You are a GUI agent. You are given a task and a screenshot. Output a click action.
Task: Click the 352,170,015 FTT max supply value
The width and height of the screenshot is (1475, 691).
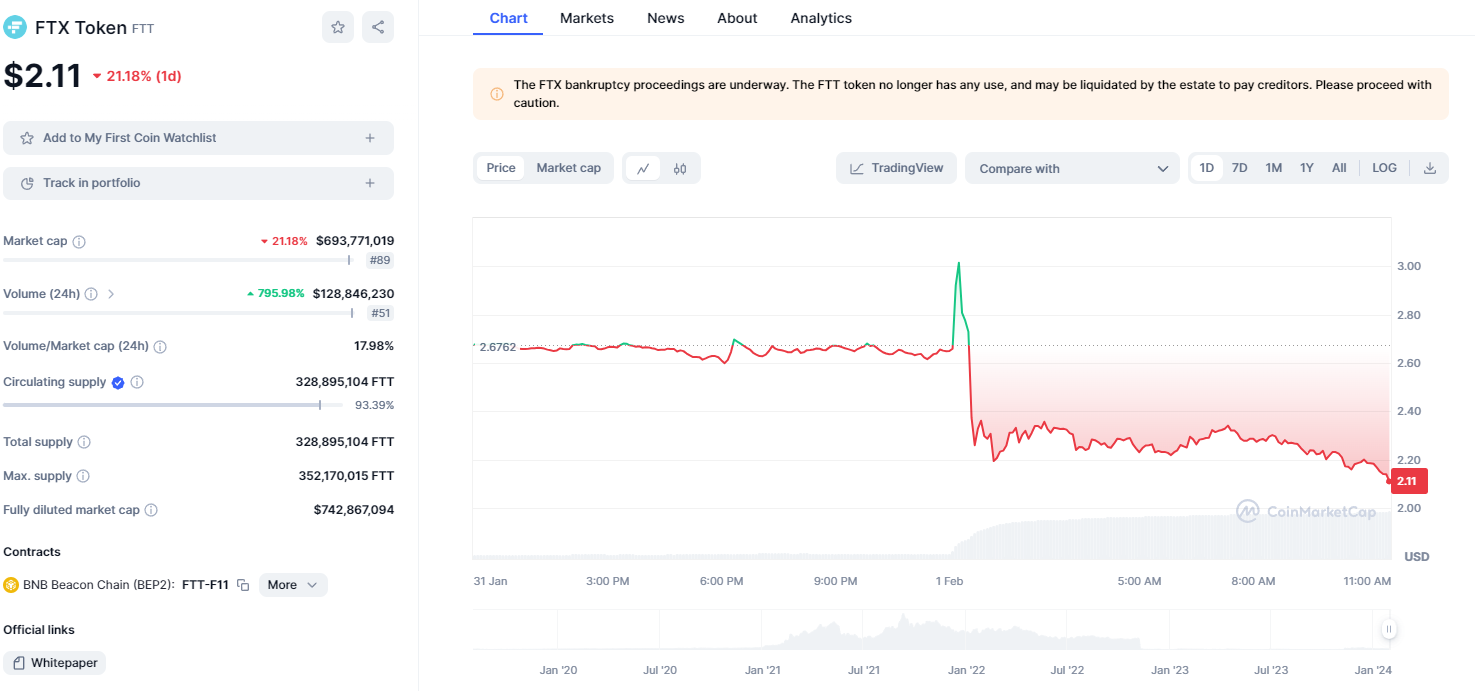[346, 476]
